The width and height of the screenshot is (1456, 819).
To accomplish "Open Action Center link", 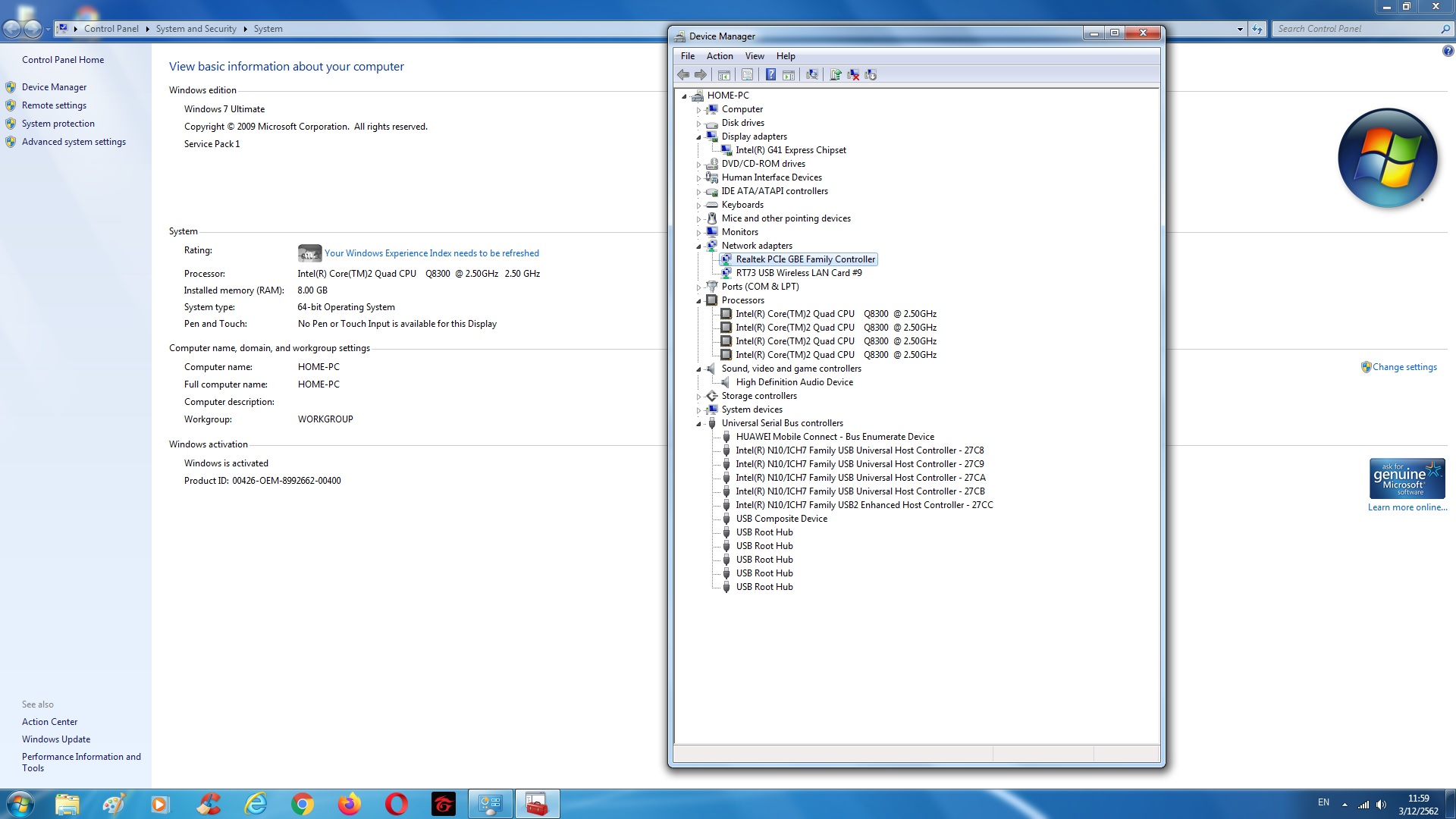I will pos(50,722).
